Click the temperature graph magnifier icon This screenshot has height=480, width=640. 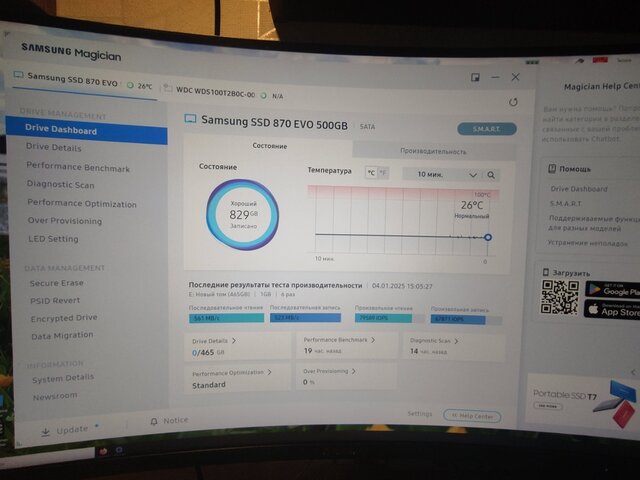pyautogui.click(x=491, y=174)
